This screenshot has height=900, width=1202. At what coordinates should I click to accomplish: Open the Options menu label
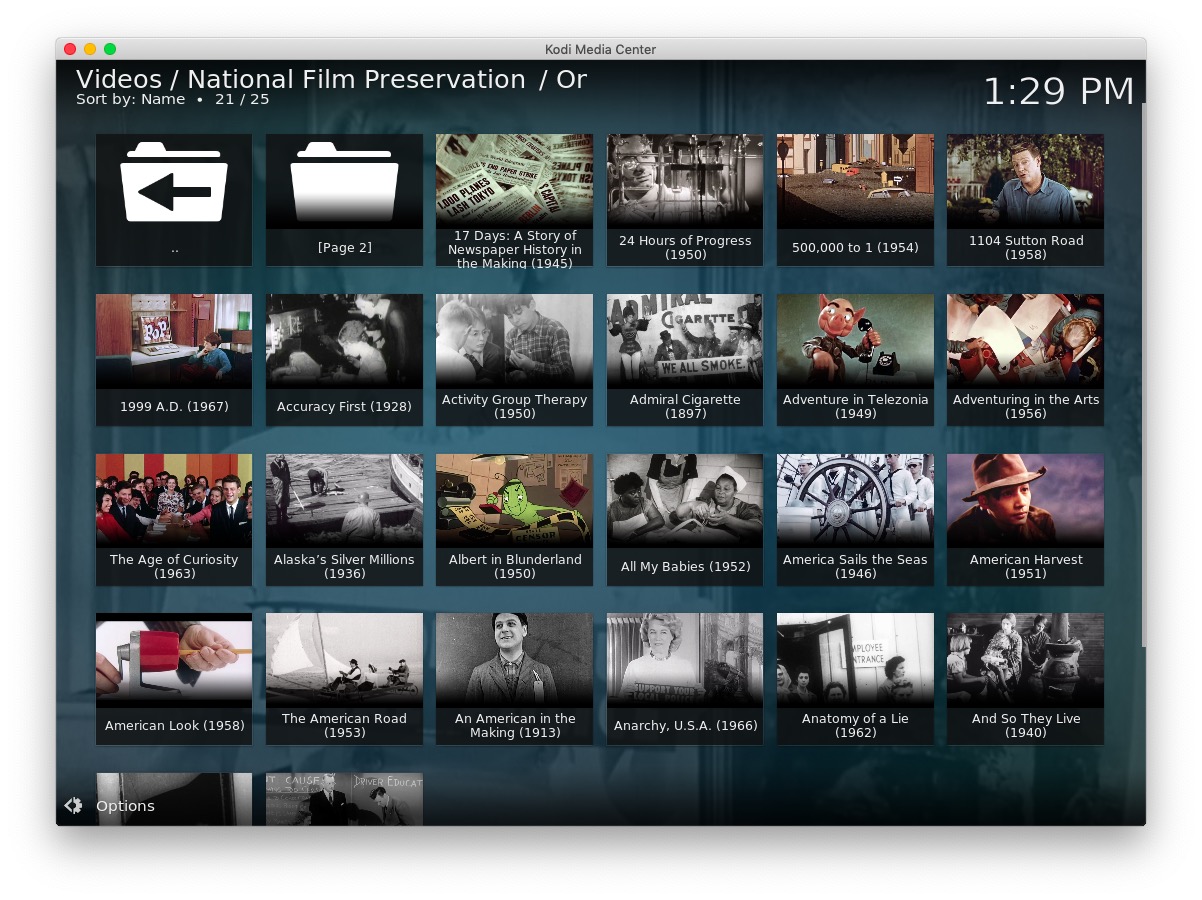(x=125, y=806)
